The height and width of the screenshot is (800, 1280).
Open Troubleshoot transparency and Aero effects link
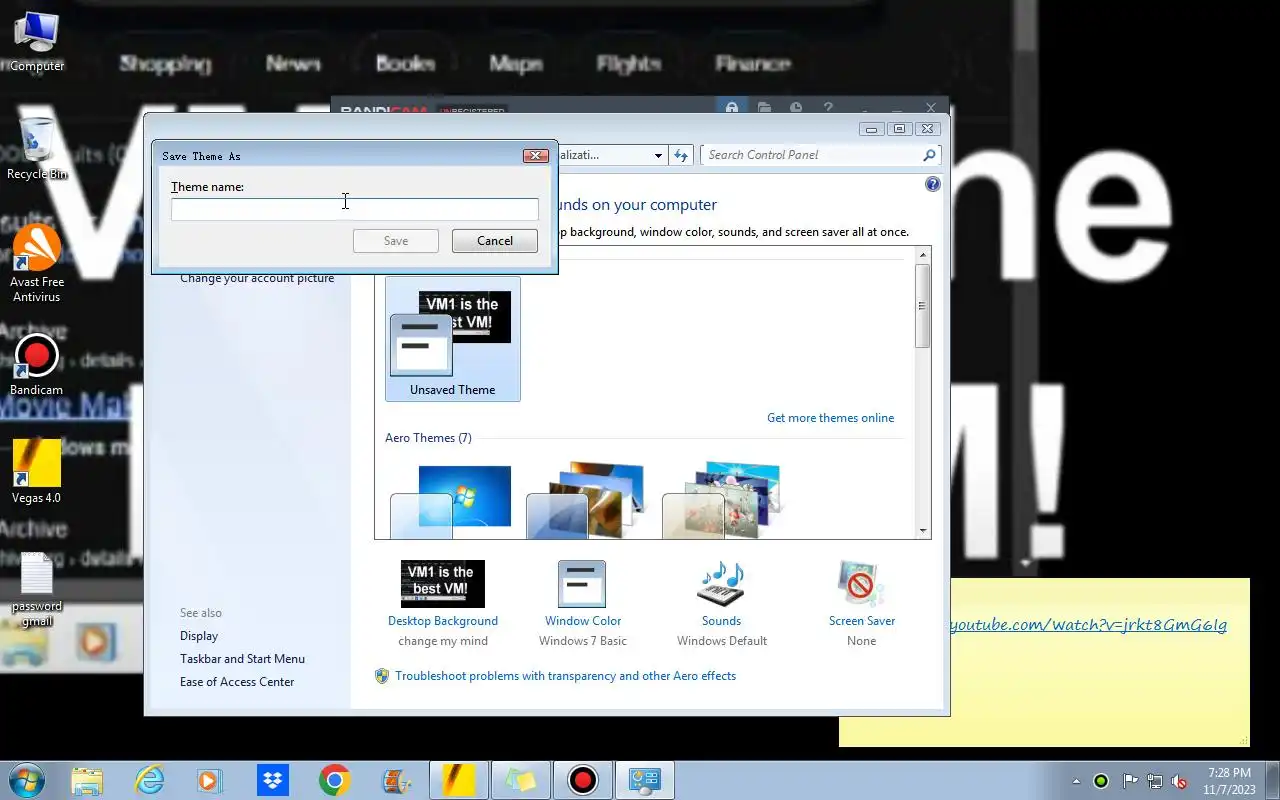point(565,676)
